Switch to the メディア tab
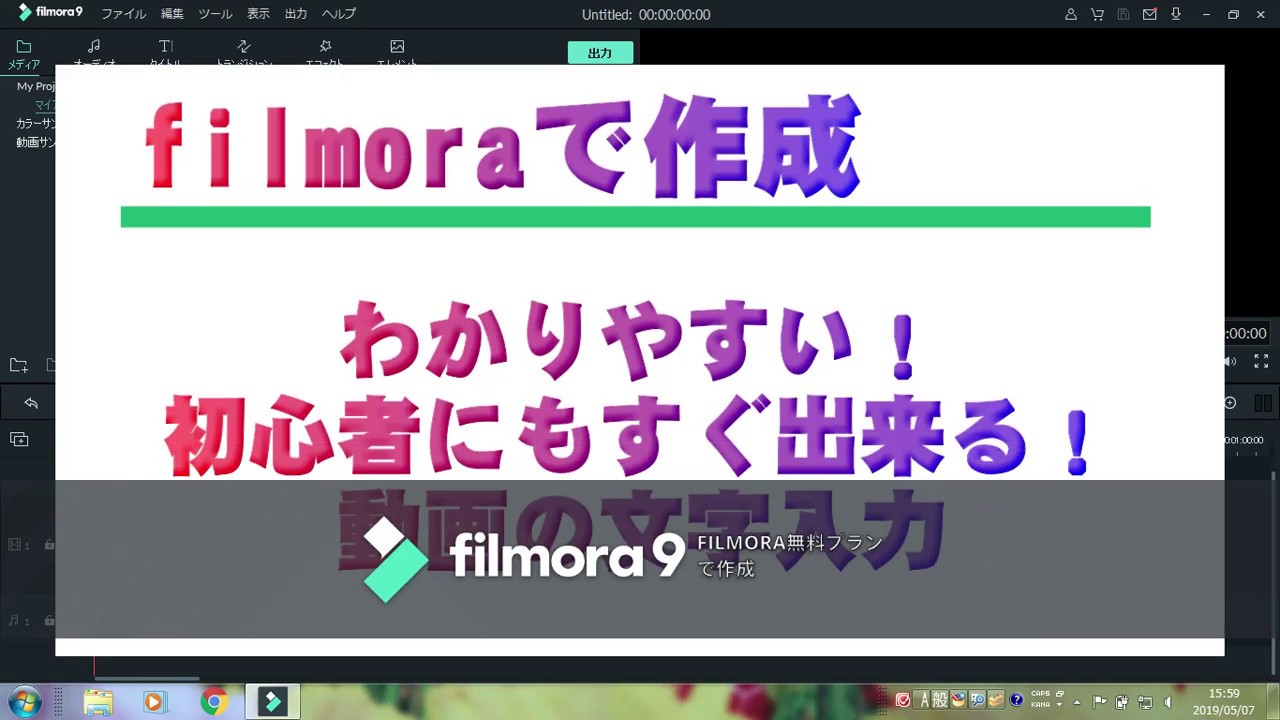1280x720 pixels. pos(24,53)
